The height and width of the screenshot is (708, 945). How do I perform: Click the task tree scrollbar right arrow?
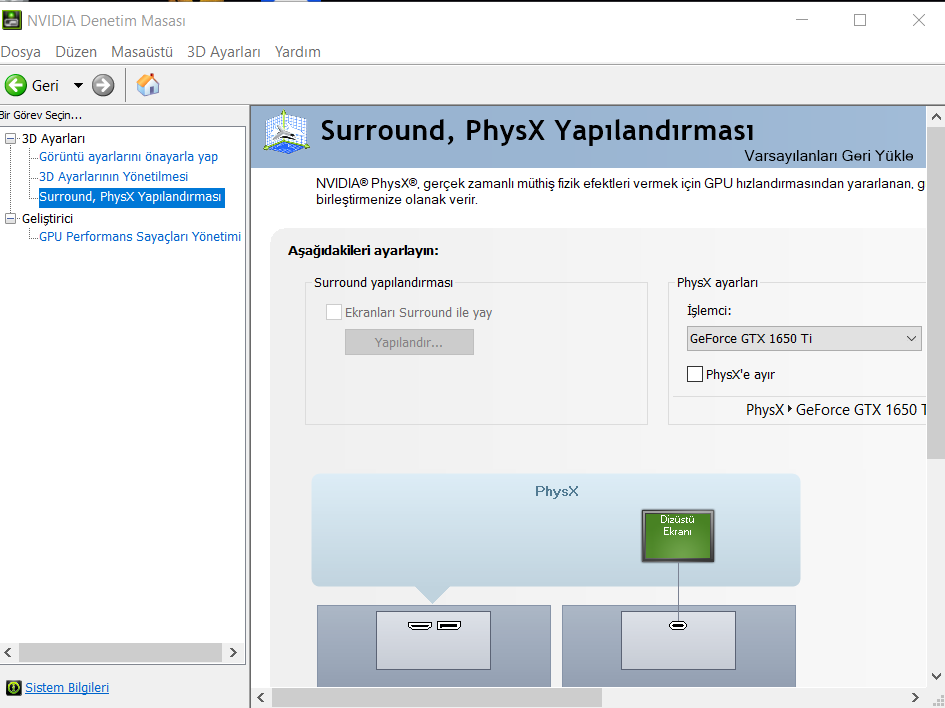coord(233,653)
